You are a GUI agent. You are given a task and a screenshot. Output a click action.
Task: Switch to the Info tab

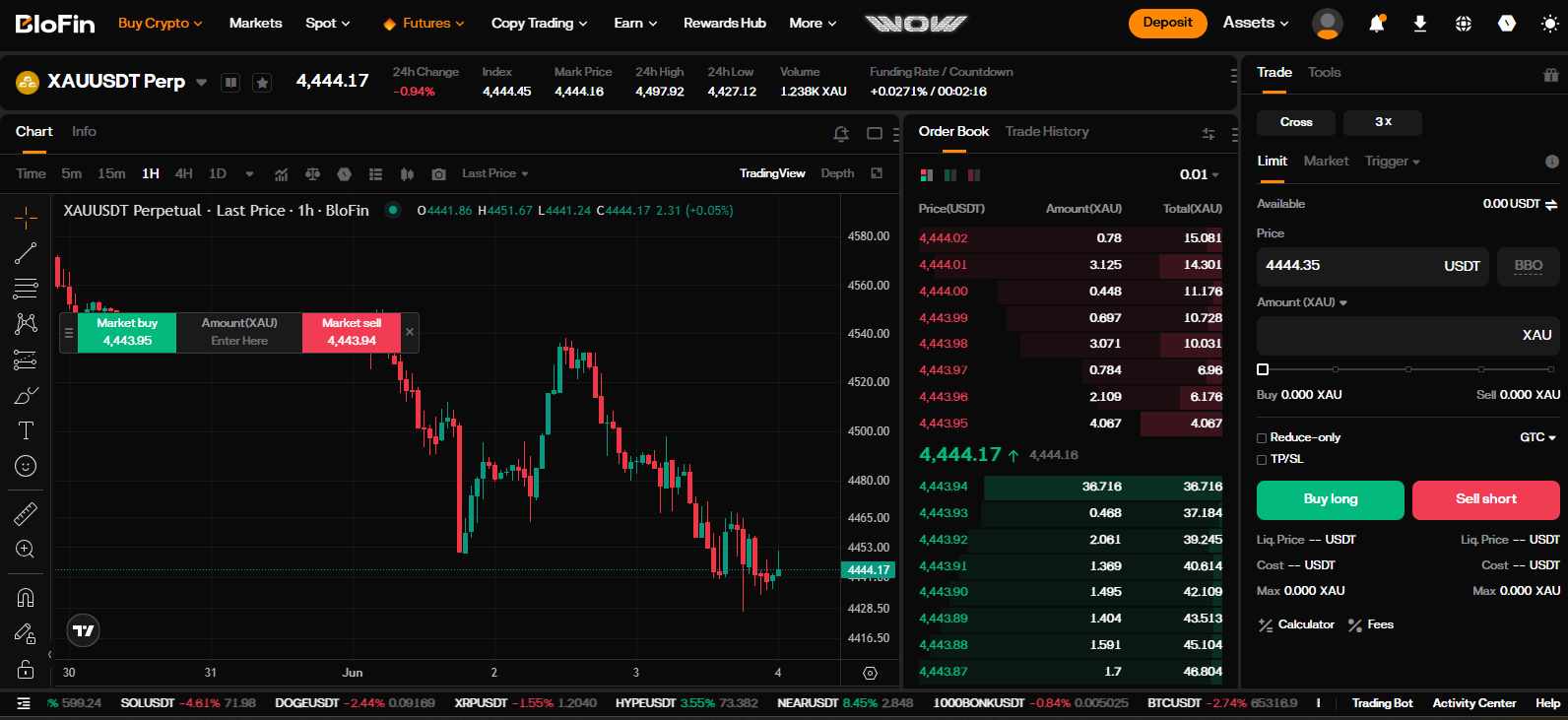pyautogui.click(x=84, y=131)
